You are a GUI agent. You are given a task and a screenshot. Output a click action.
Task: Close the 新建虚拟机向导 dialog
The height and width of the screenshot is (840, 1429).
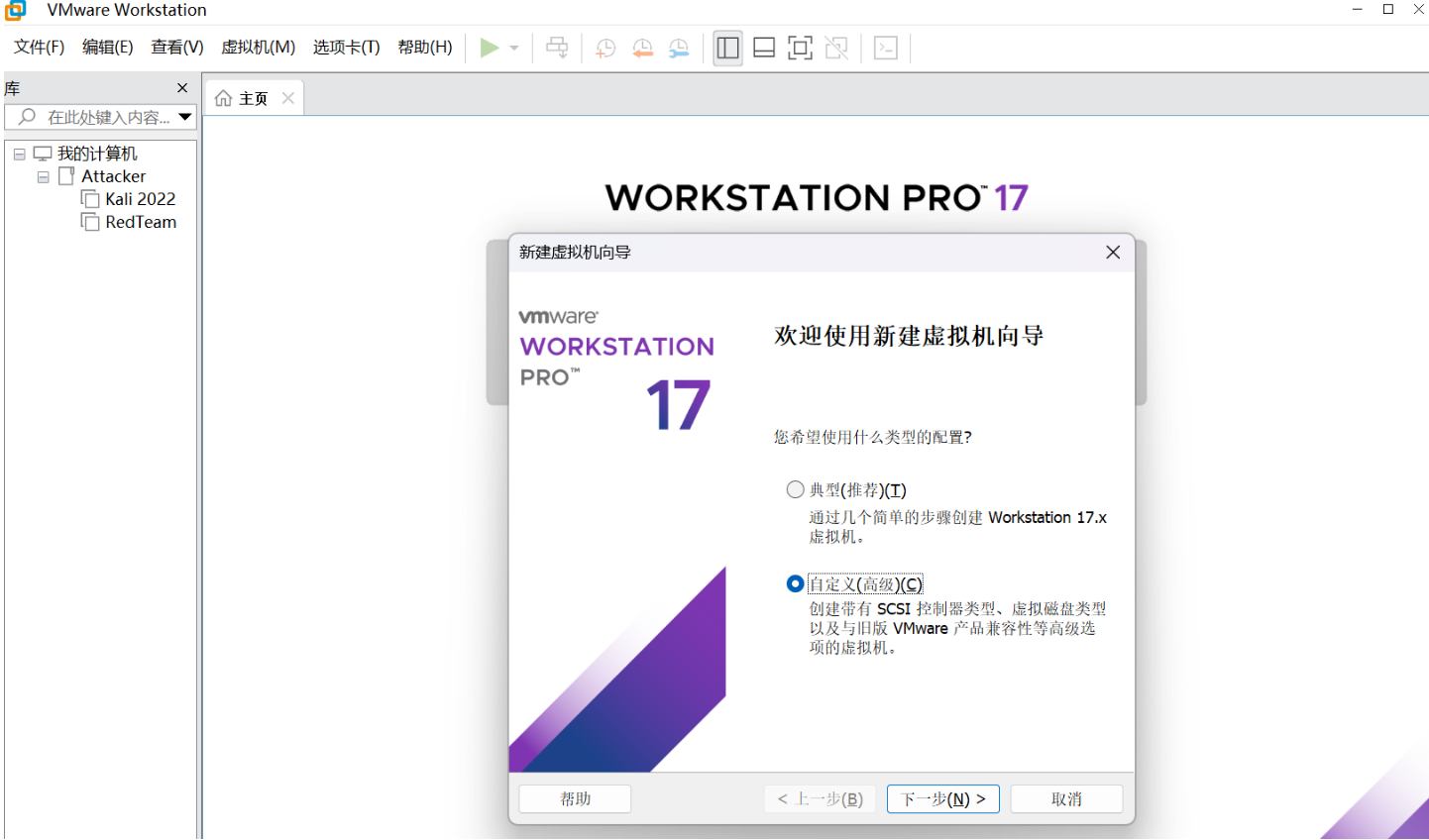click(1113, 253)
